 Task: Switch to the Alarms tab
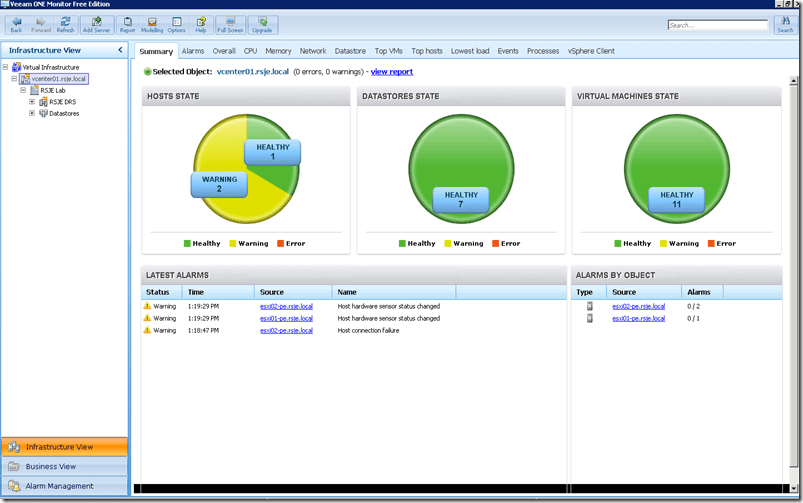[x=192, y=51]
